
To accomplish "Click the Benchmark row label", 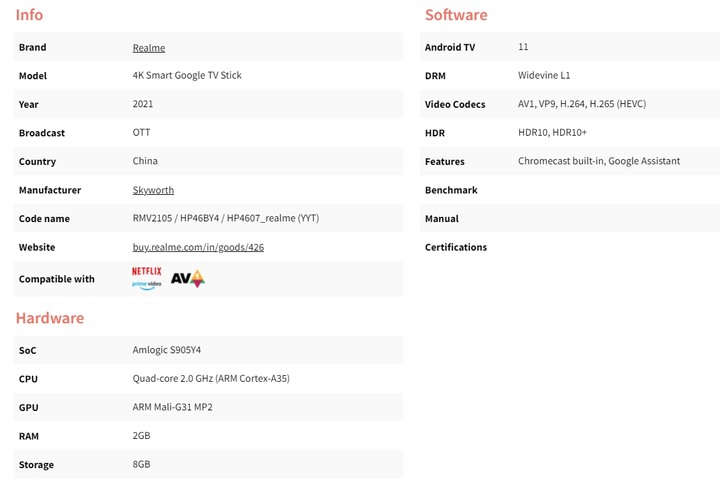I will [x=451, y=190].
